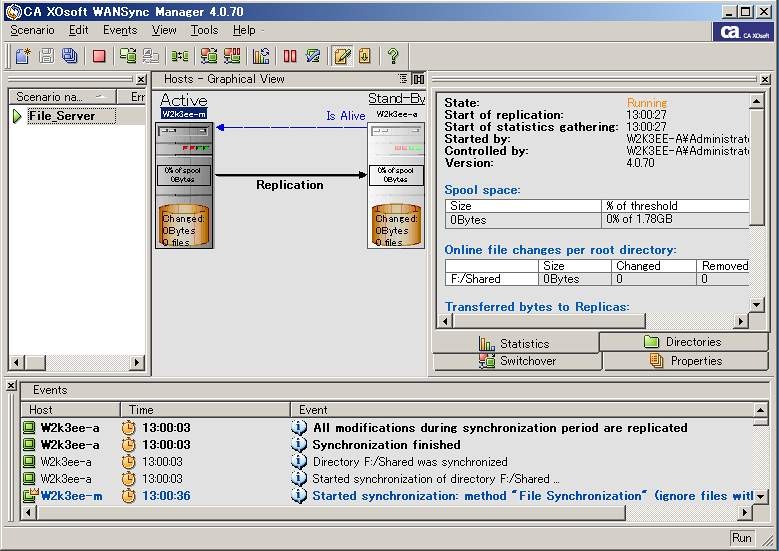Click statistics pane horizontal scrollbar right arrow
Screen dimensions: 779x551
pyautogui.click(x=741, y=321)
